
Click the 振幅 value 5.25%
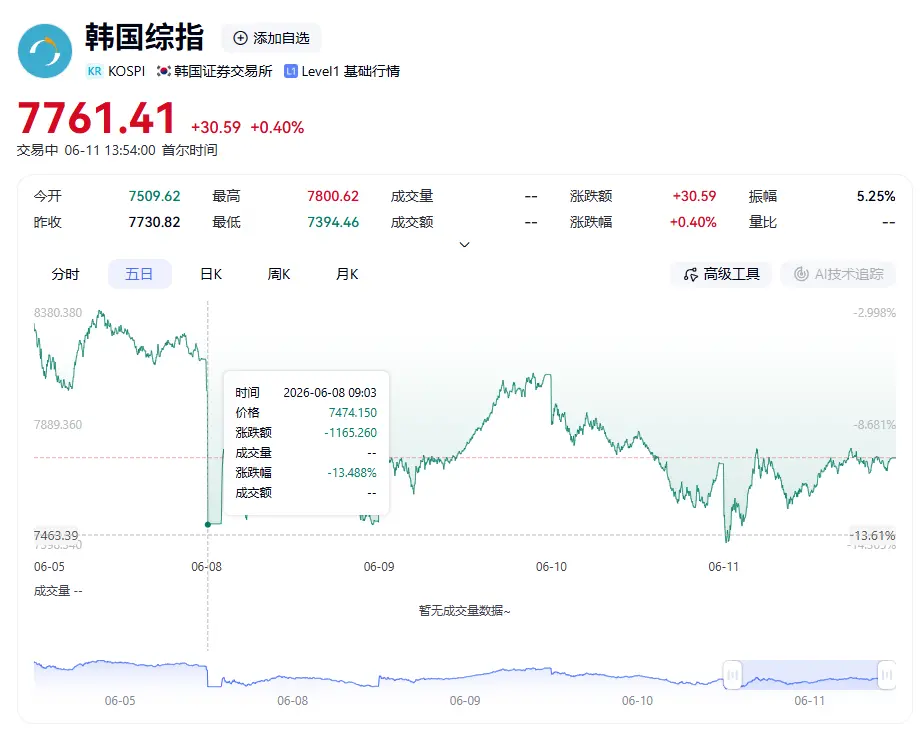[876, 196]
